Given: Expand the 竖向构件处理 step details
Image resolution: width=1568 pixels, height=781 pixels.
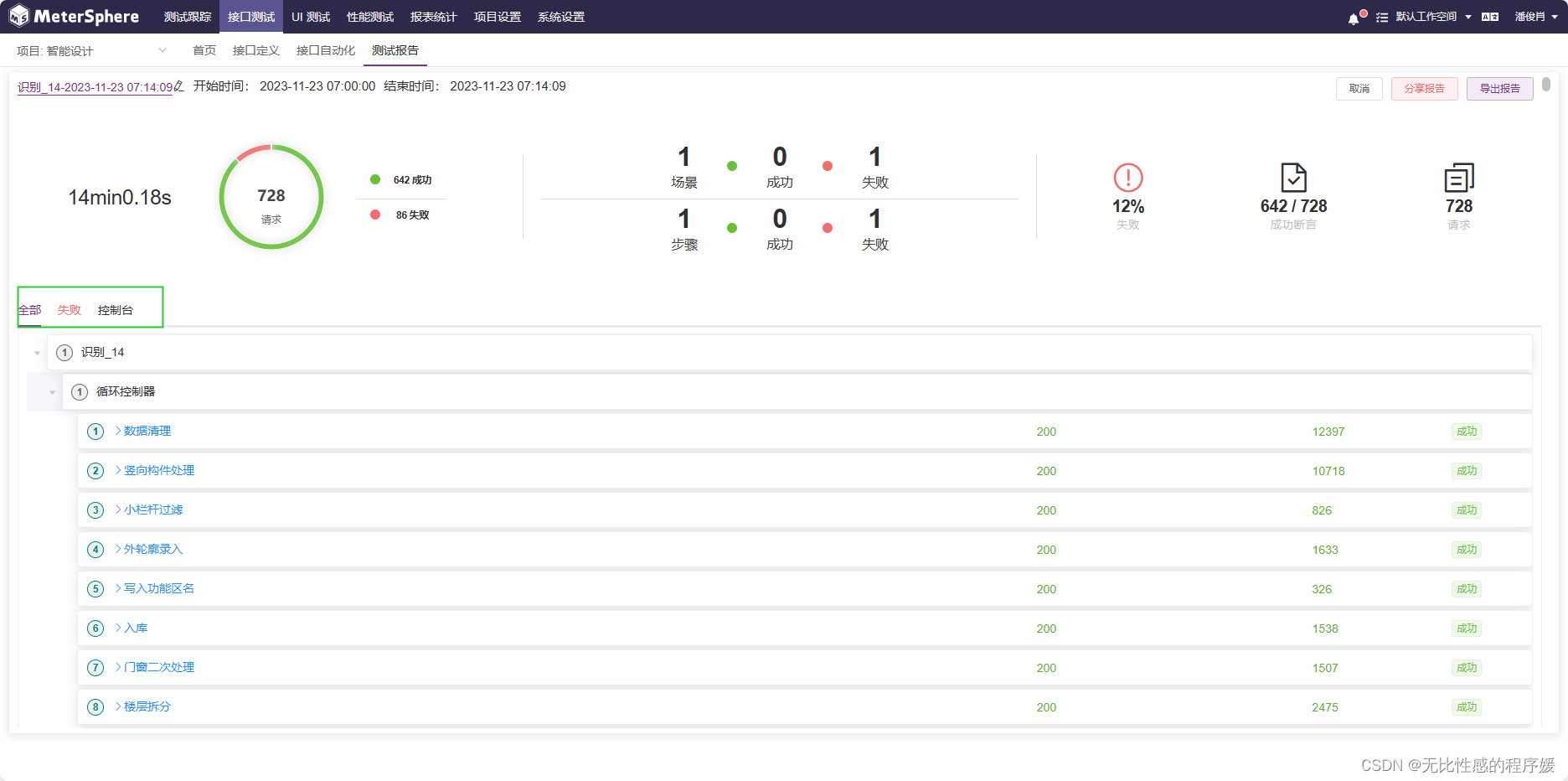Looking at the screenshot, I should (x=118, y=470).
